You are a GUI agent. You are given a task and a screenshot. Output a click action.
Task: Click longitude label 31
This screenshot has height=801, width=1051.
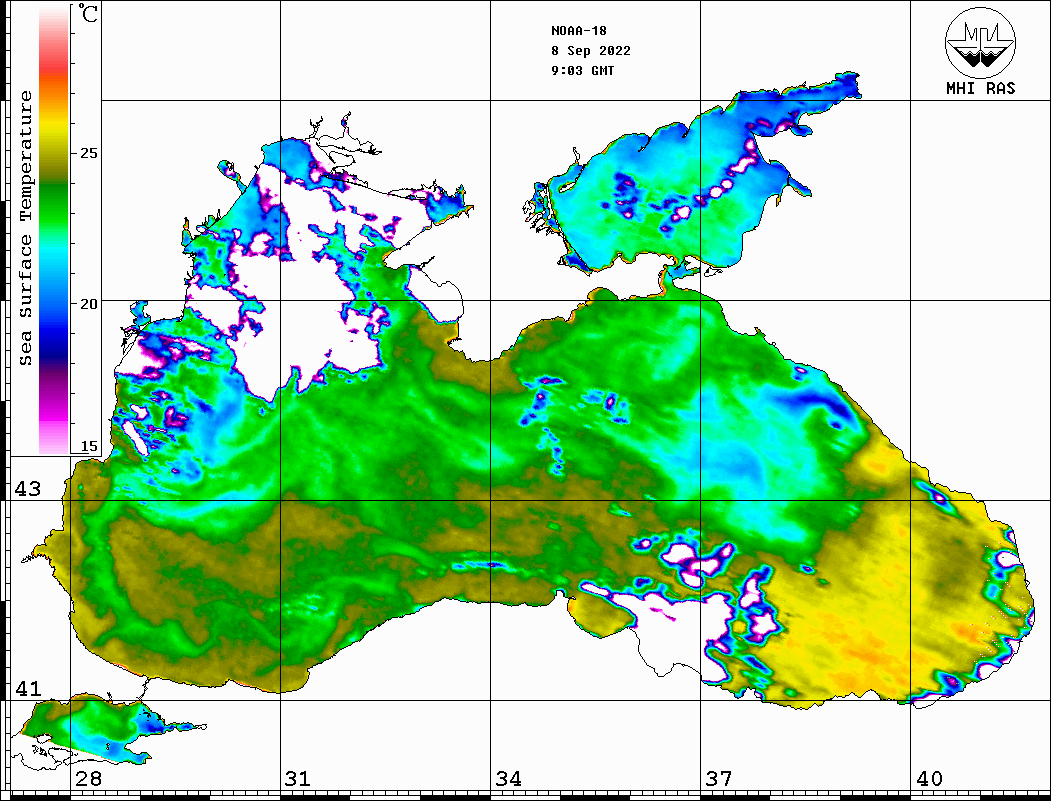click(298, 779)
